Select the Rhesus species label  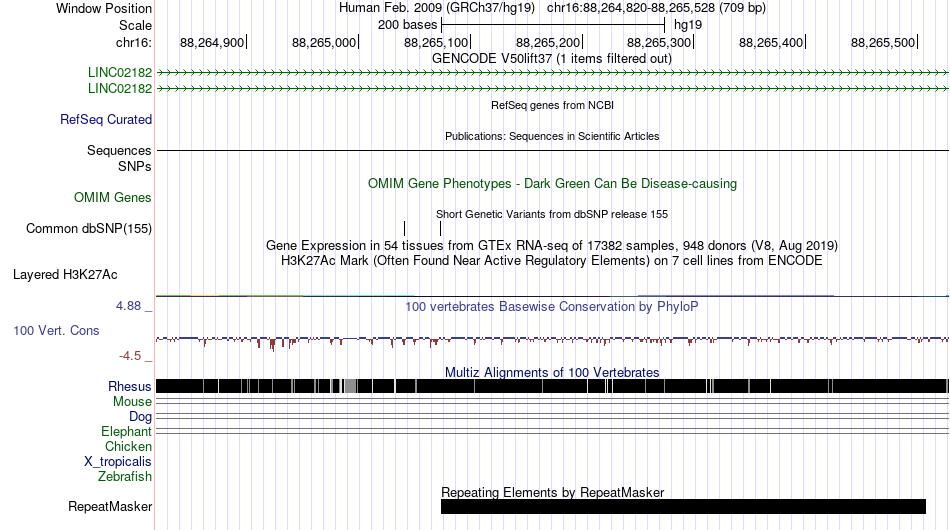tap(130, 386)
